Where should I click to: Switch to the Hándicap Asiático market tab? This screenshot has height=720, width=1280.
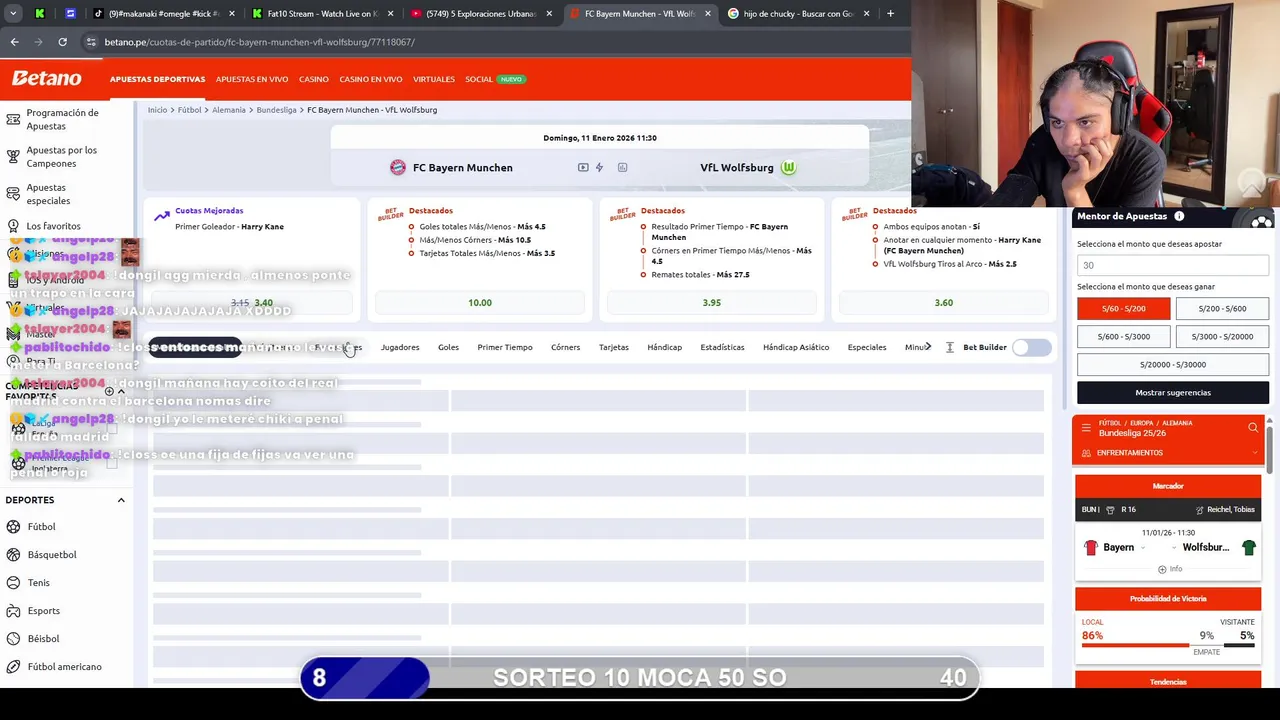(796, 347)
